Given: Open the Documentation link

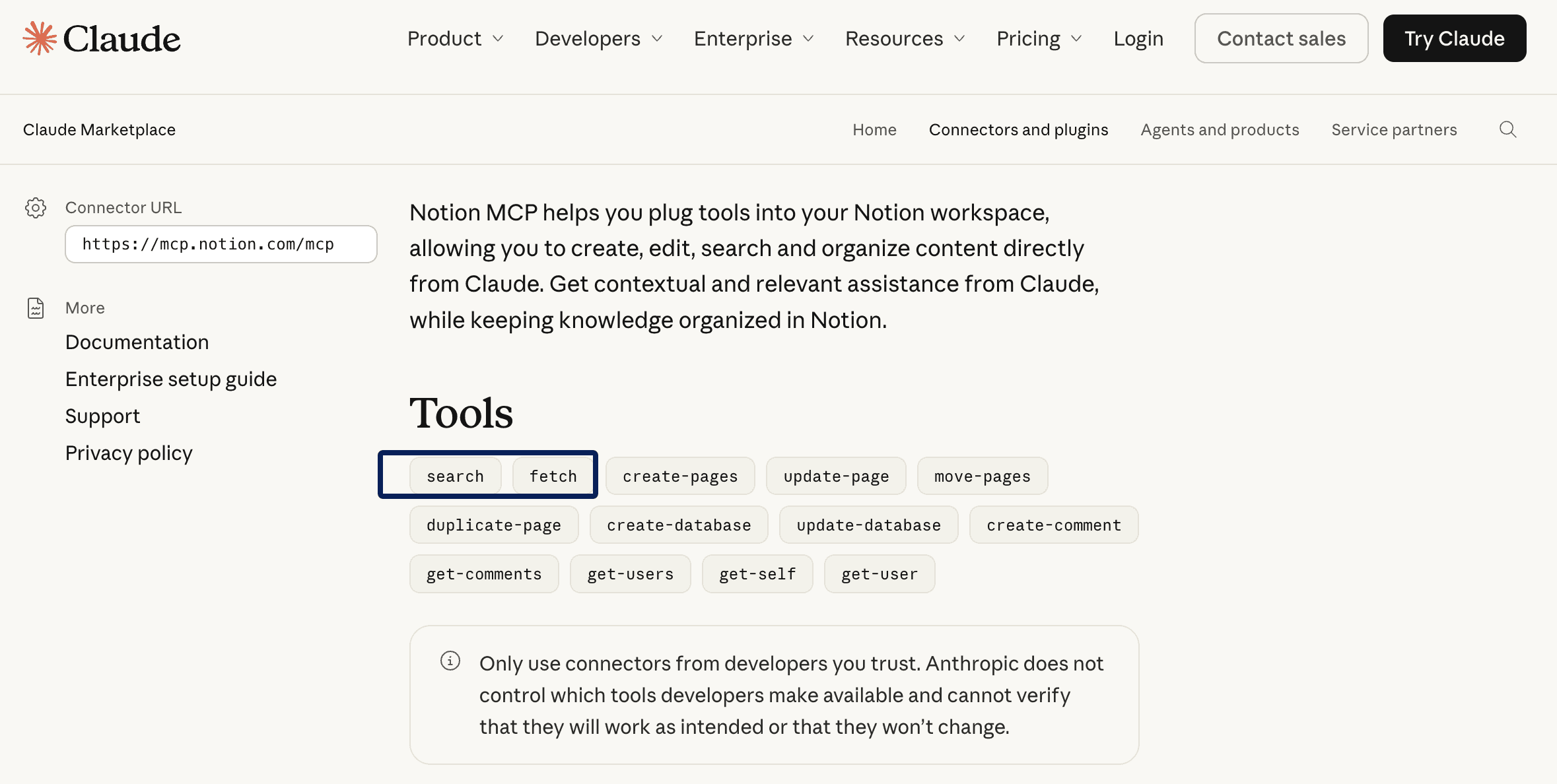Looking at the screenshot, I should pyautogui.click(x=137, y=342).
